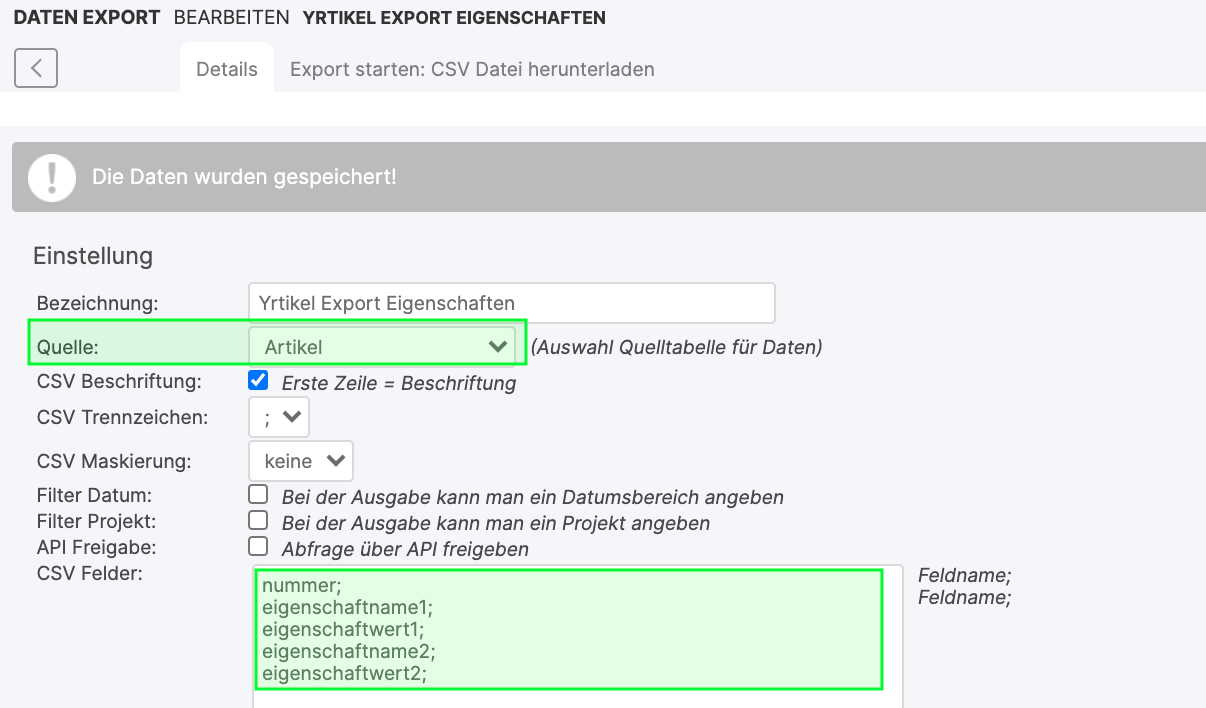The image size is (1206, 708).
Task: Click the nummer; line in CSV Felder
Action: (x=301, y=586)
